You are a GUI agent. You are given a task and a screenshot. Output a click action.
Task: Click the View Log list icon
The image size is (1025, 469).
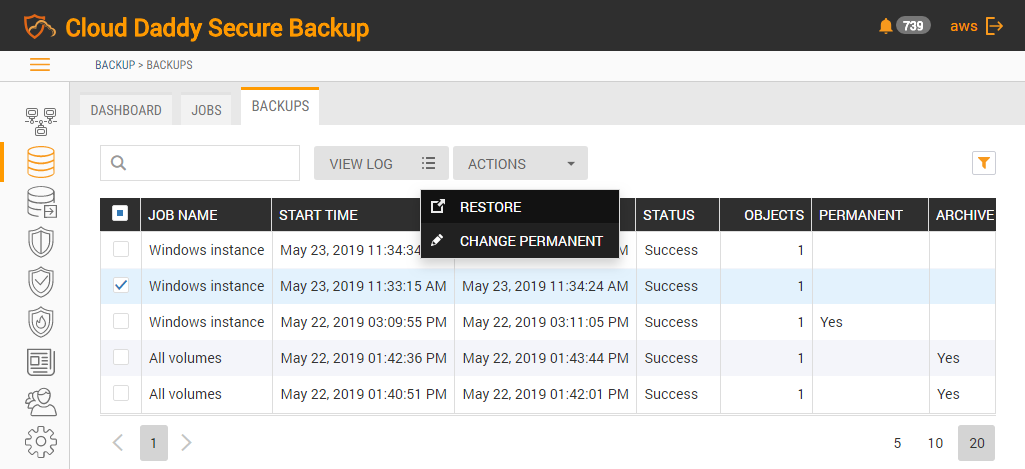coord(429,164)
